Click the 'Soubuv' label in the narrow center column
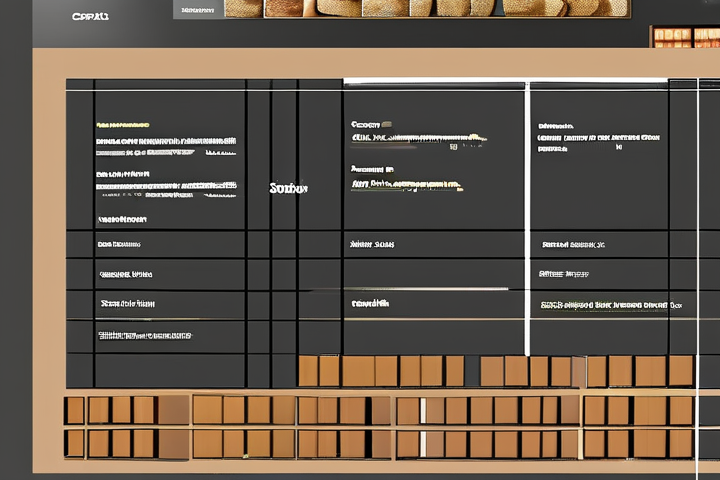The width and height of the screenshot is (720, 480). pos(289,188)
